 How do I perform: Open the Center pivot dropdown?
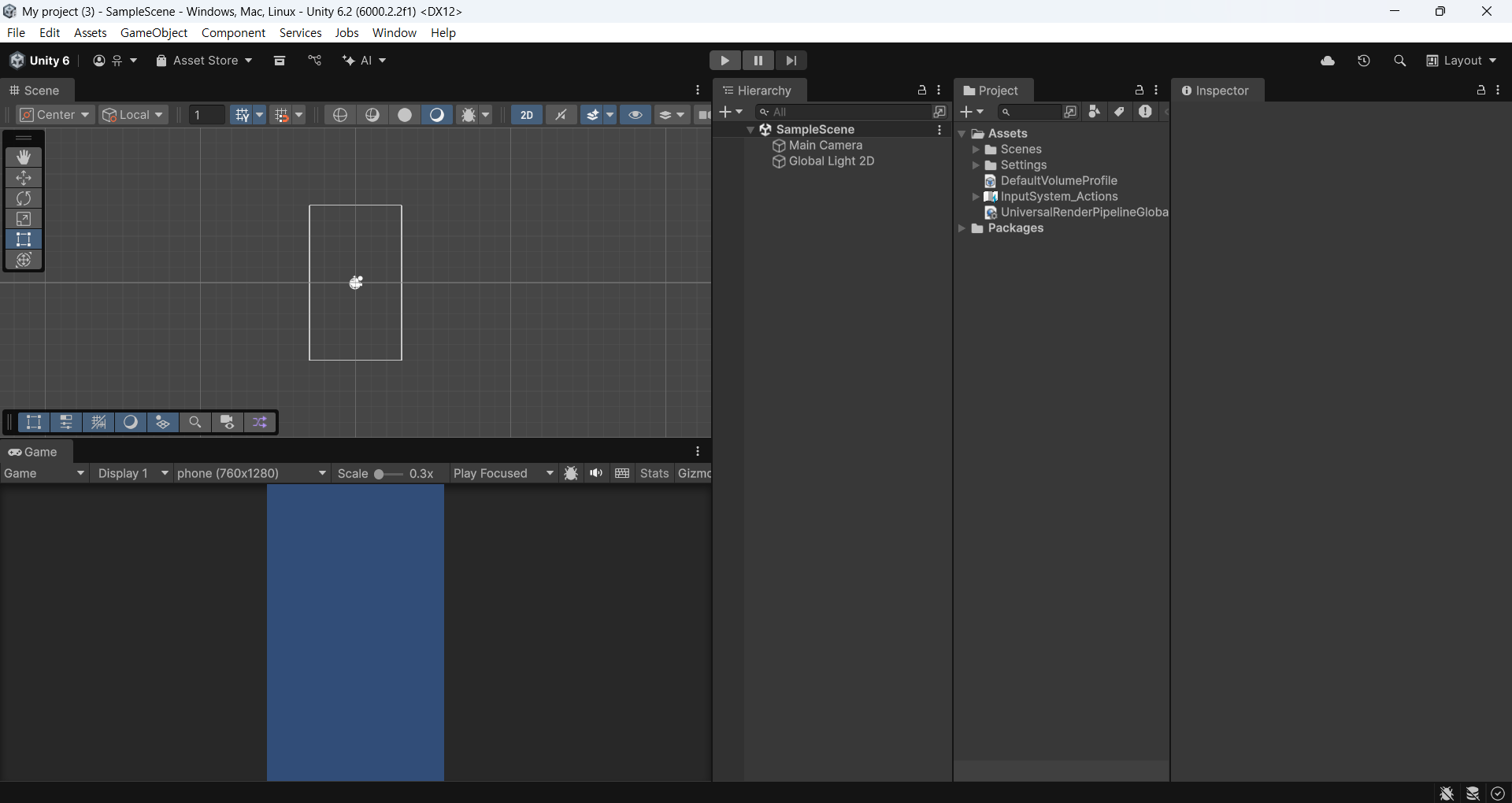point(55,115)
